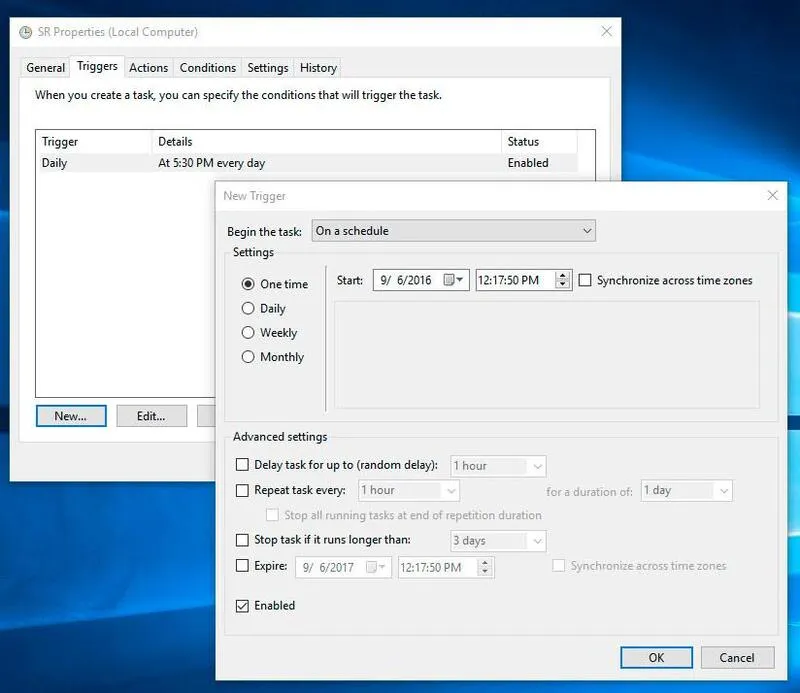Check Delay task for up to option
This screenshot has width=800, height=693.
242,465
